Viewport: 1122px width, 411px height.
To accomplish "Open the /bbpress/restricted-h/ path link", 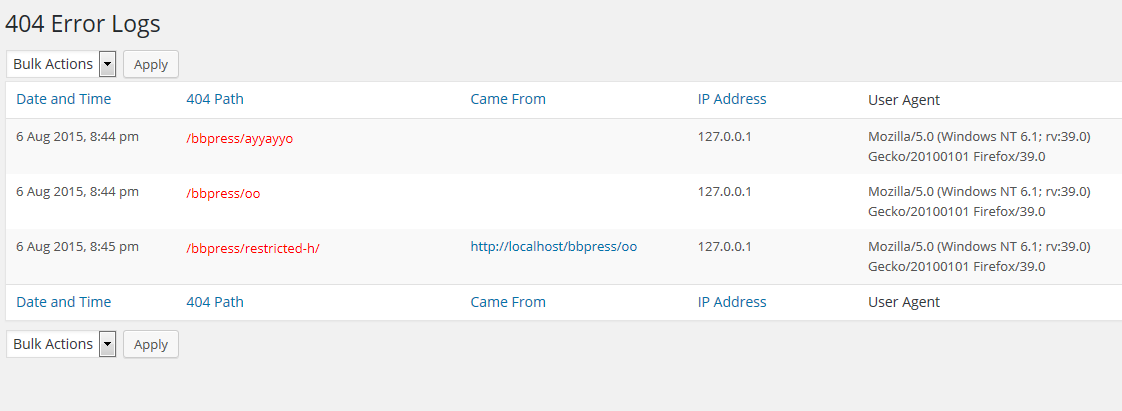I will [253, 248].
